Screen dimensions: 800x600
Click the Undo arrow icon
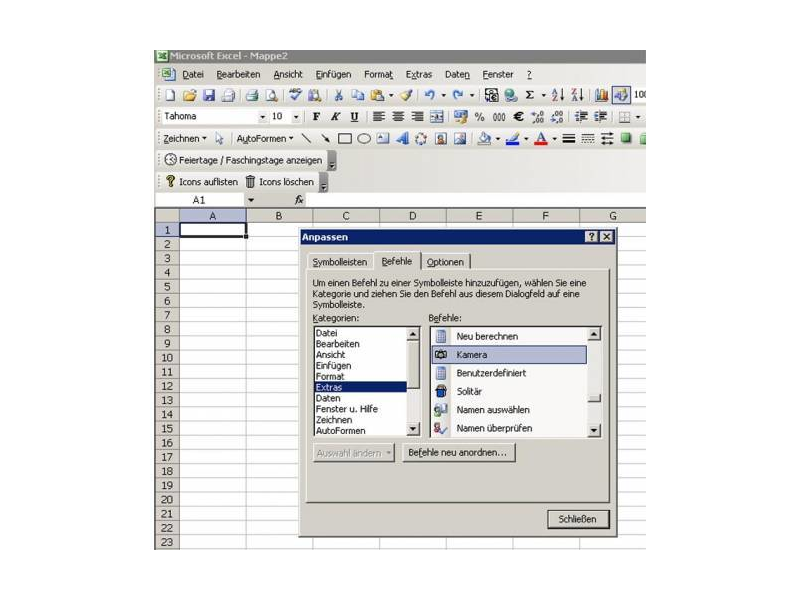(430, 95)
